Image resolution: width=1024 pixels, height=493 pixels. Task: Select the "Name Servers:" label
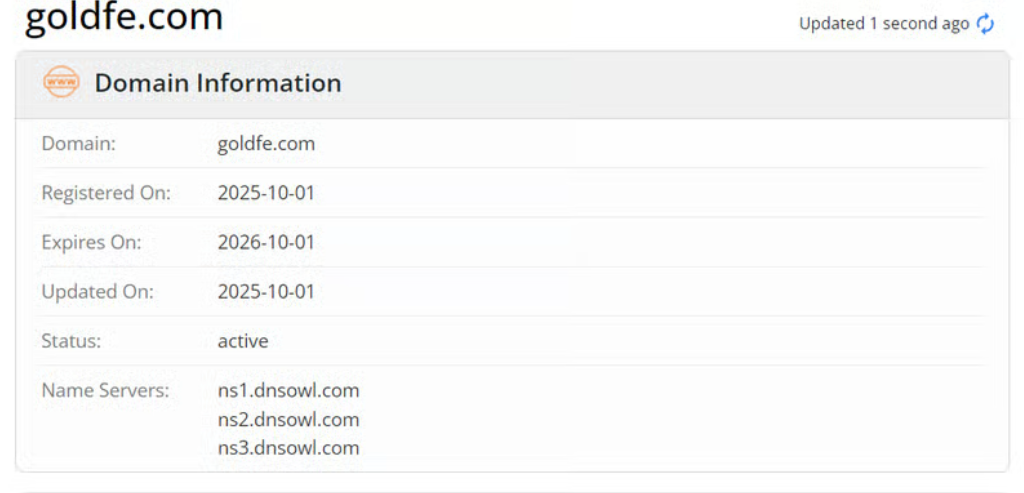point(105,390)
